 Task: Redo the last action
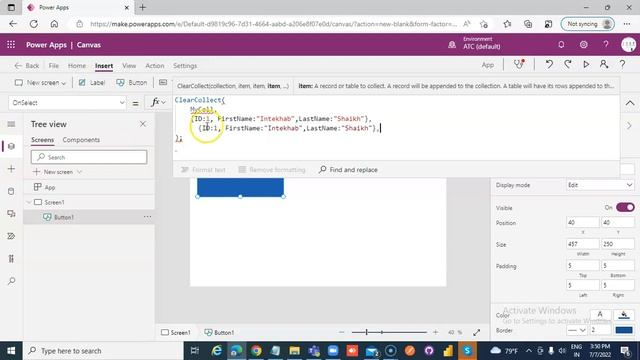click(568, 64)
